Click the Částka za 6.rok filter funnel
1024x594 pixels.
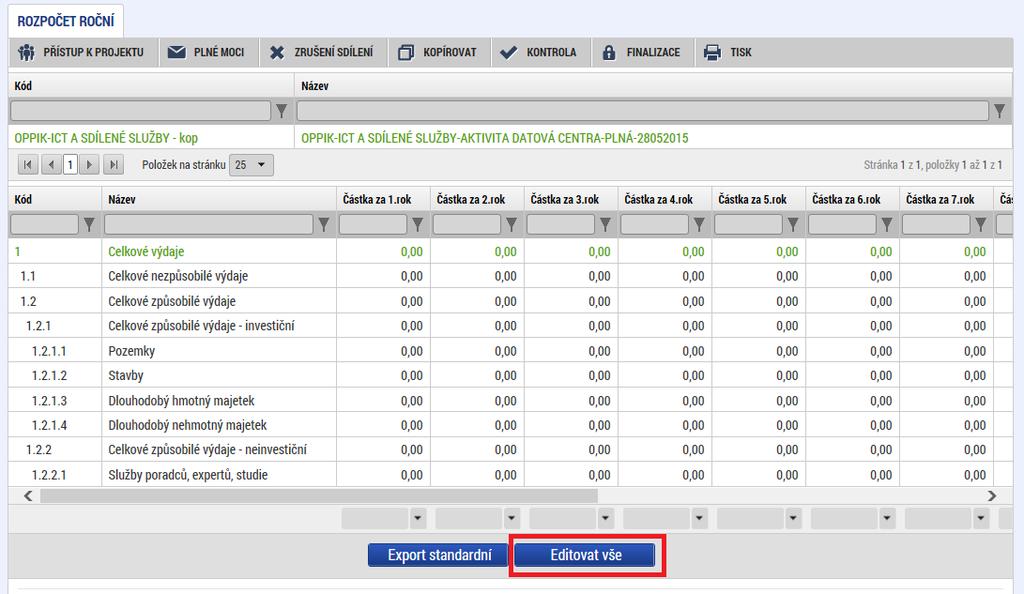pos(887,225)
